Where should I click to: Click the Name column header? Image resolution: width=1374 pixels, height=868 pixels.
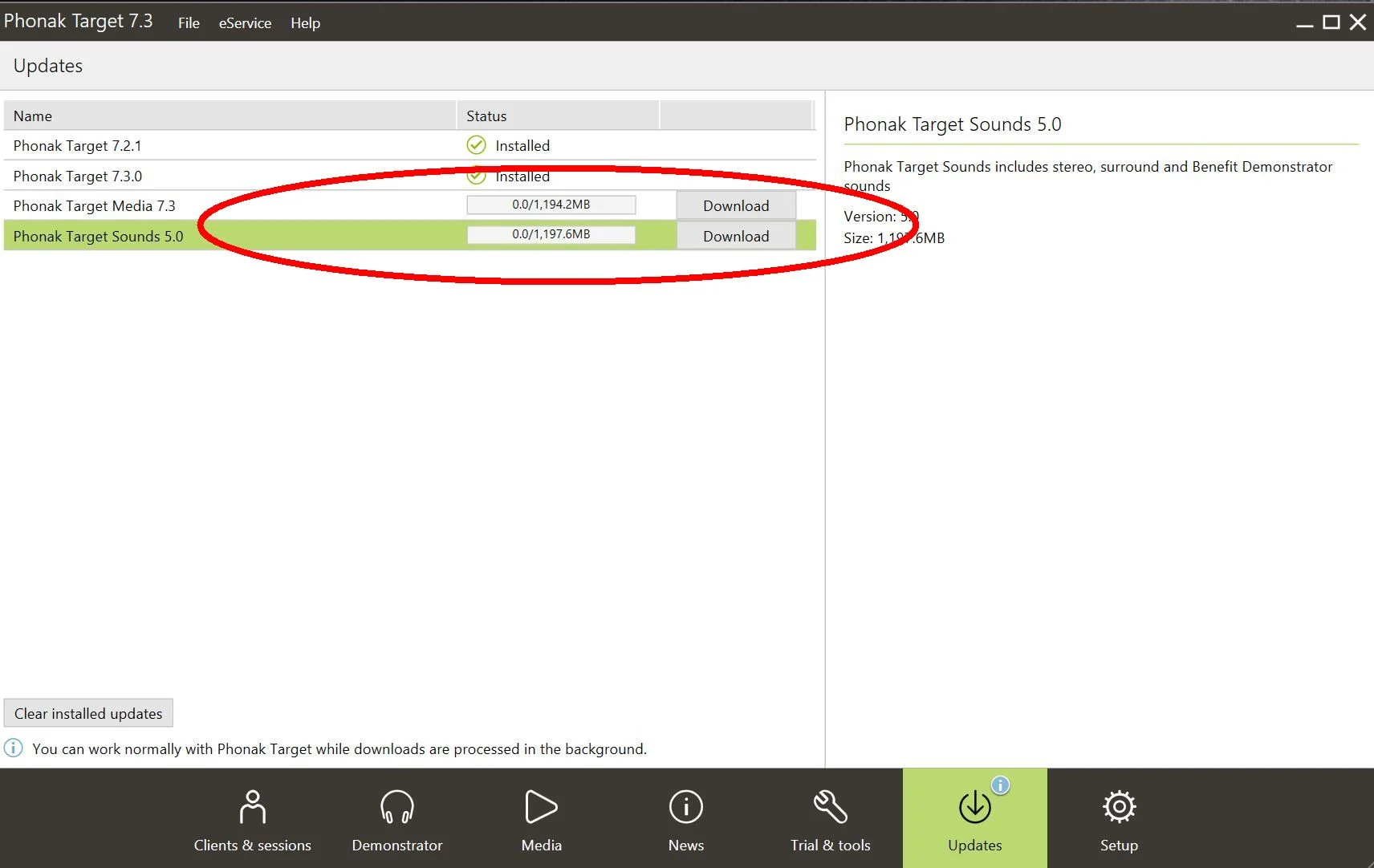point(230,116)
